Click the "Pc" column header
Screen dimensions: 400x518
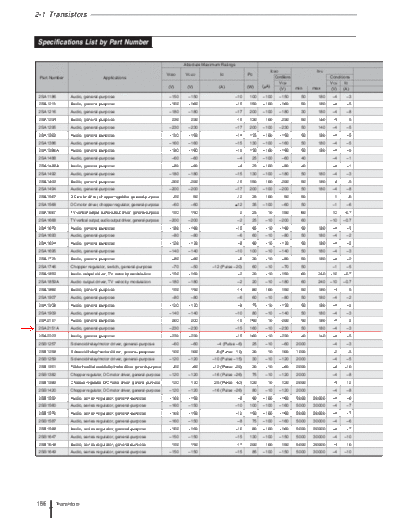coord(250,74)
